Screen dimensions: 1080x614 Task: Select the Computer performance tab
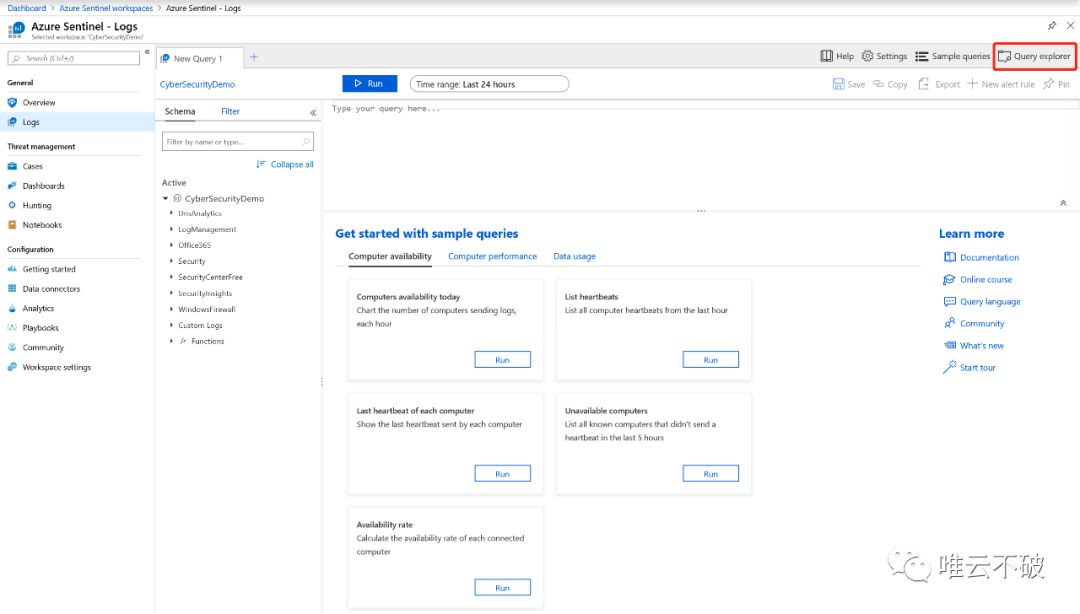pos(492,256)
